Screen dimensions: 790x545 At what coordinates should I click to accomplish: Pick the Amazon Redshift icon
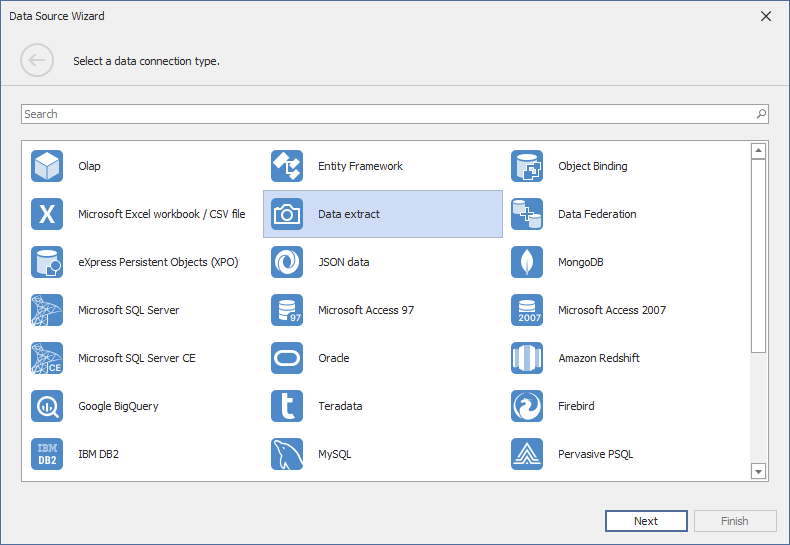click(526, 358)
